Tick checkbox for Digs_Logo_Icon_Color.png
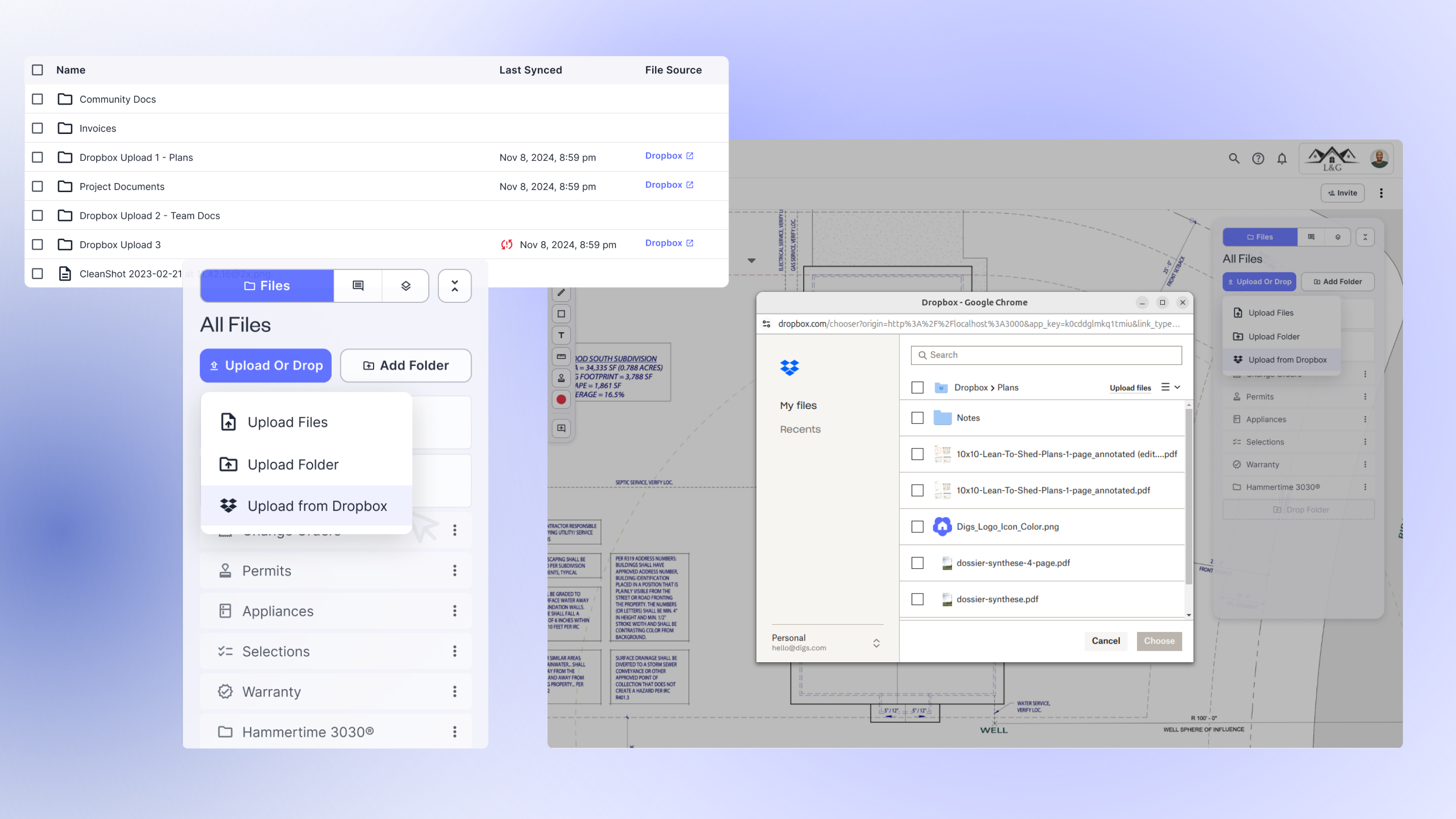 (918, 527)
